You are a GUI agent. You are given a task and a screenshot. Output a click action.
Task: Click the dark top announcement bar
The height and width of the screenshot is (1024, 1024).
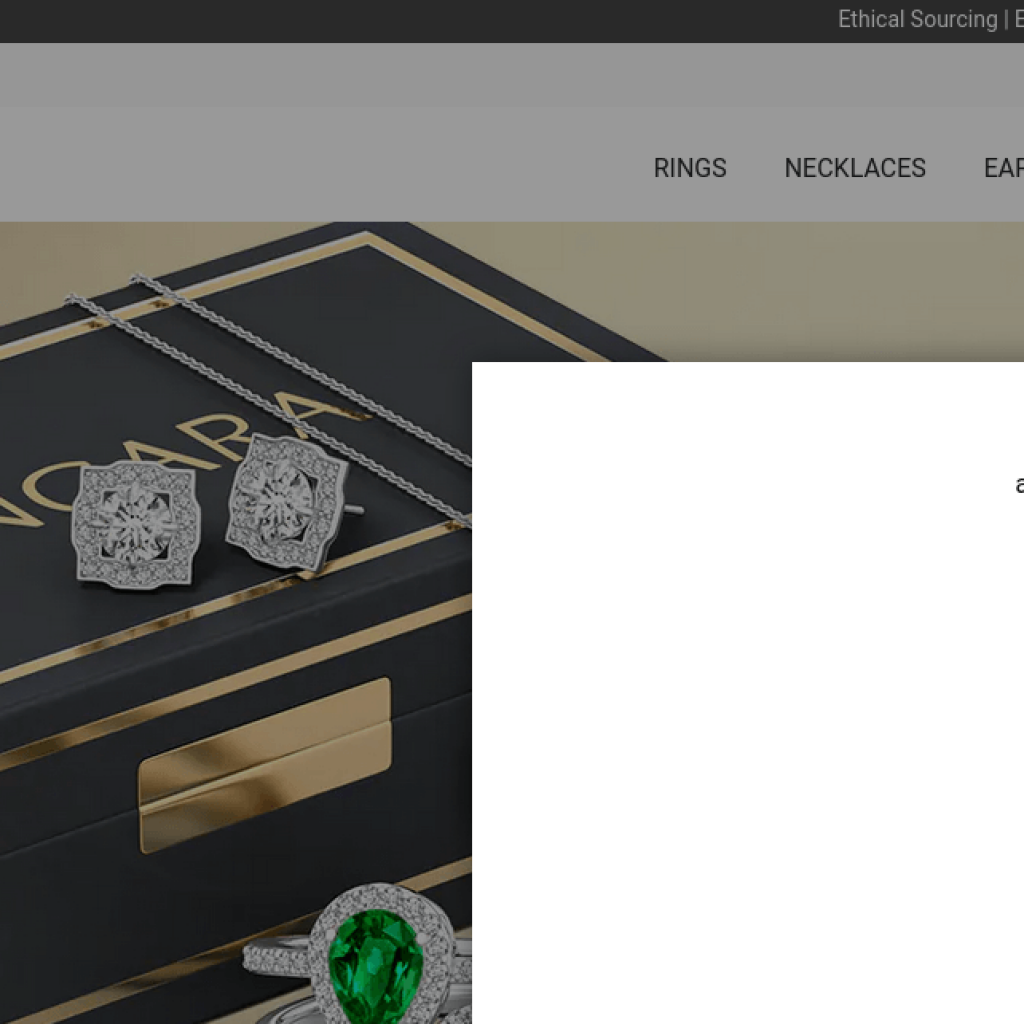click(x=418, y=21)
